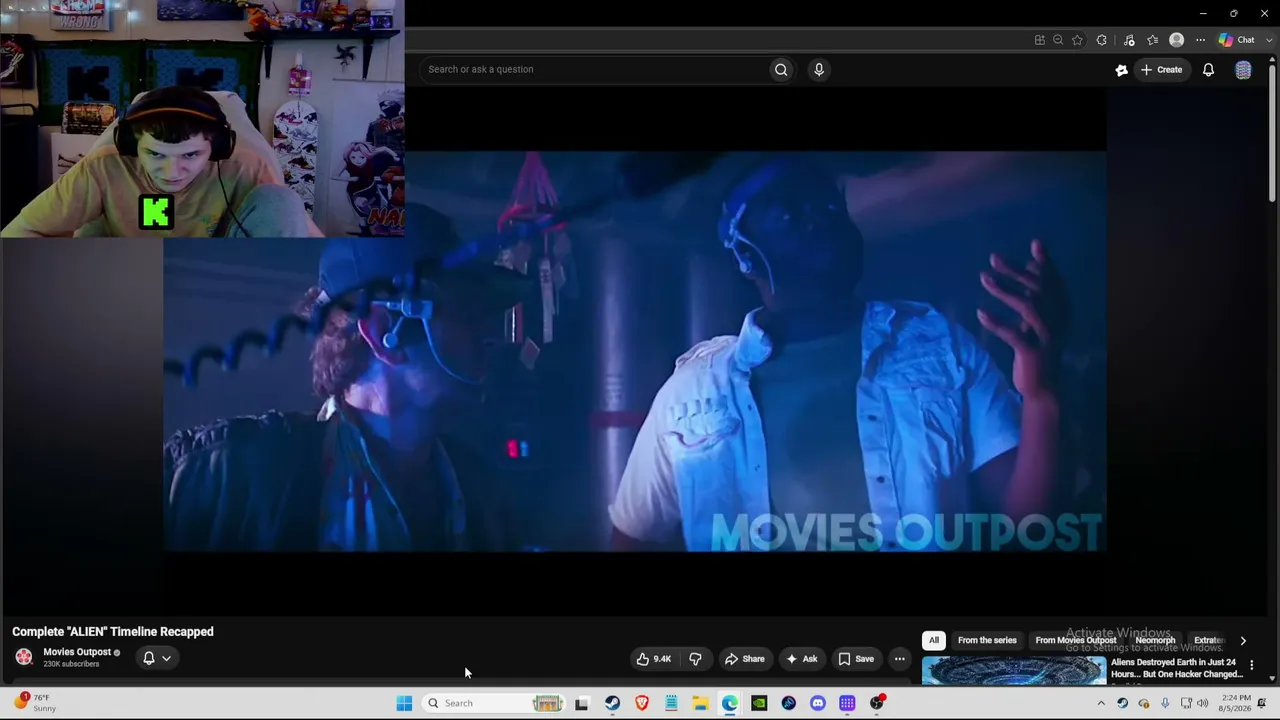Show hidden system tray icons
Viewport: 1280px width, 720px height.
click(1101, 703)
